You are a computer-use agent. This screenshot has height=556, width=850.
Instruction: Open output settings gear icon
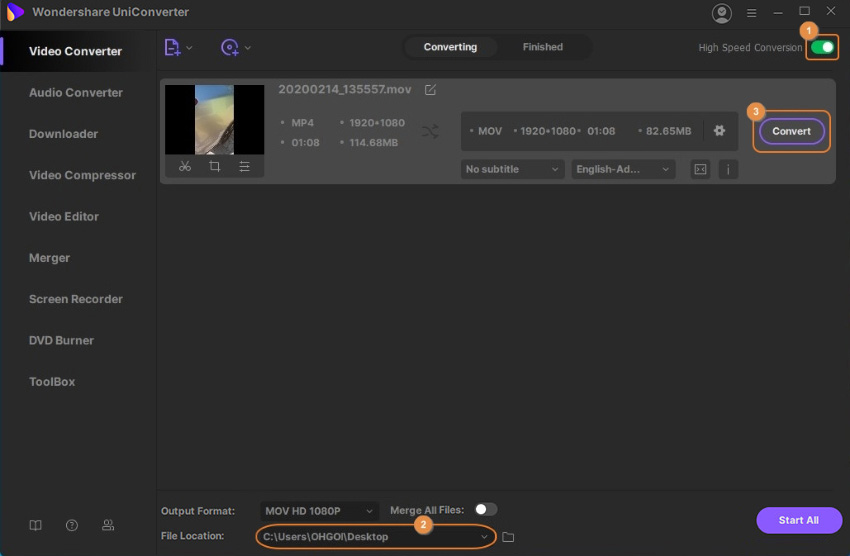click(719, 131)
